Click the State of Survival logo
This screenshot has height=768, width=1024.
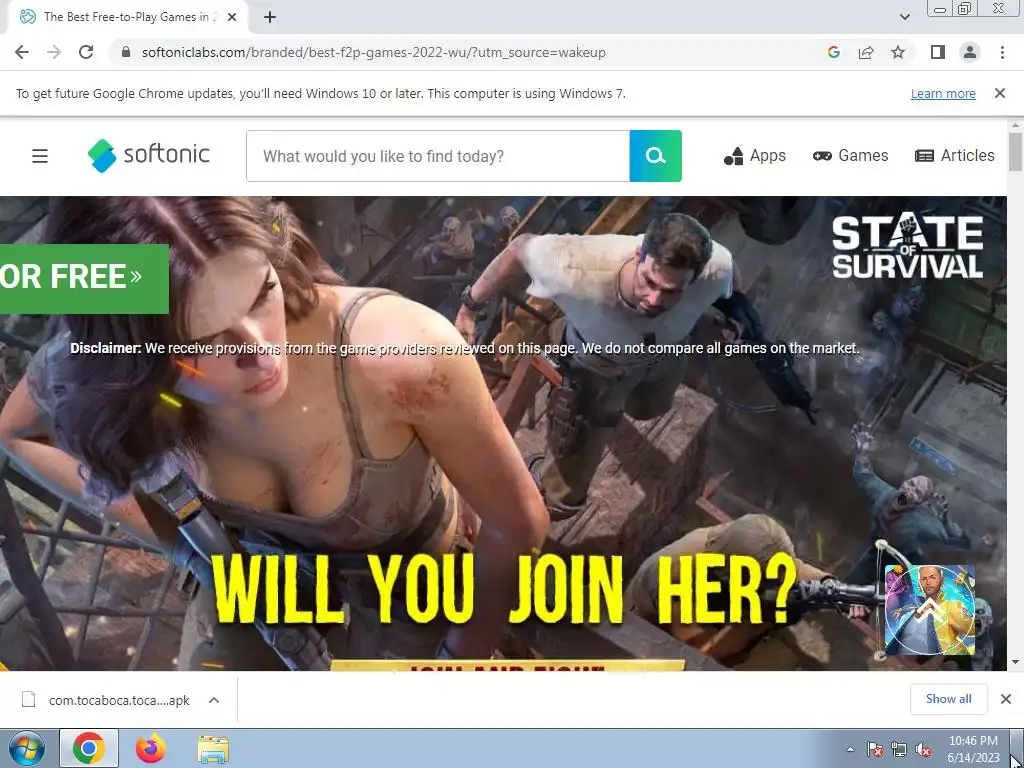tap(908, 247)
